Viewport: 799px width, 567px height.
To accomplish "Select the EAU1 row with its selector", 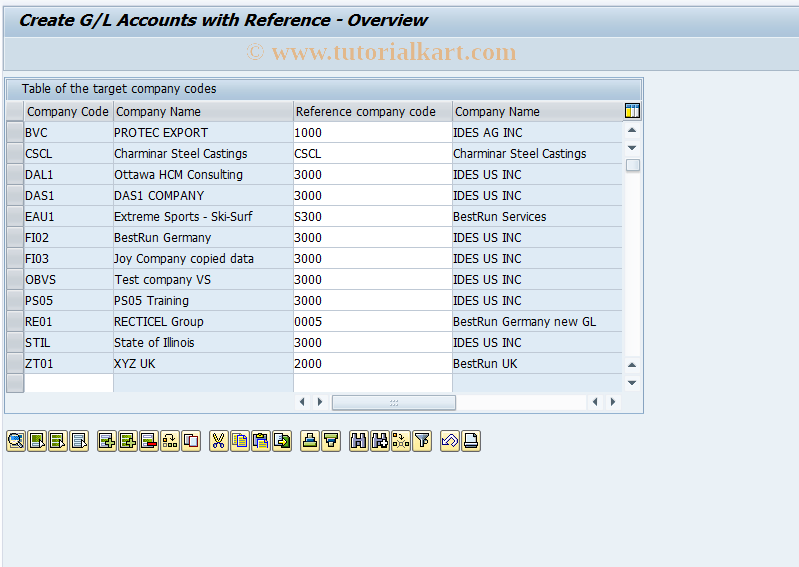I will 15,217.
